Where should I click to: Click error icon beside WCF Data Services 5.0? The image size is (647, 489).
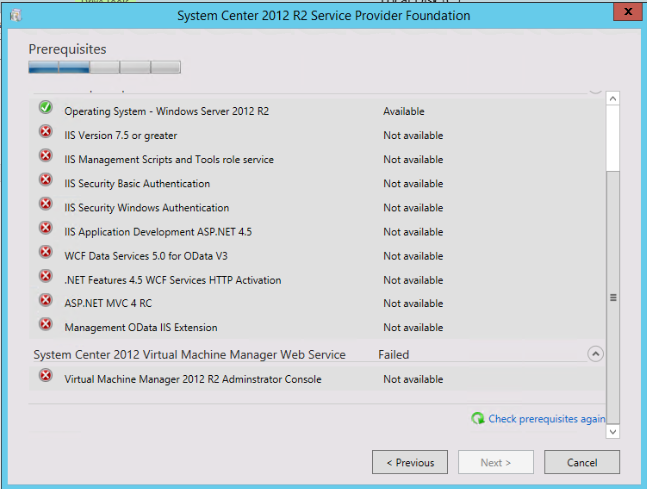click(45, 252)
